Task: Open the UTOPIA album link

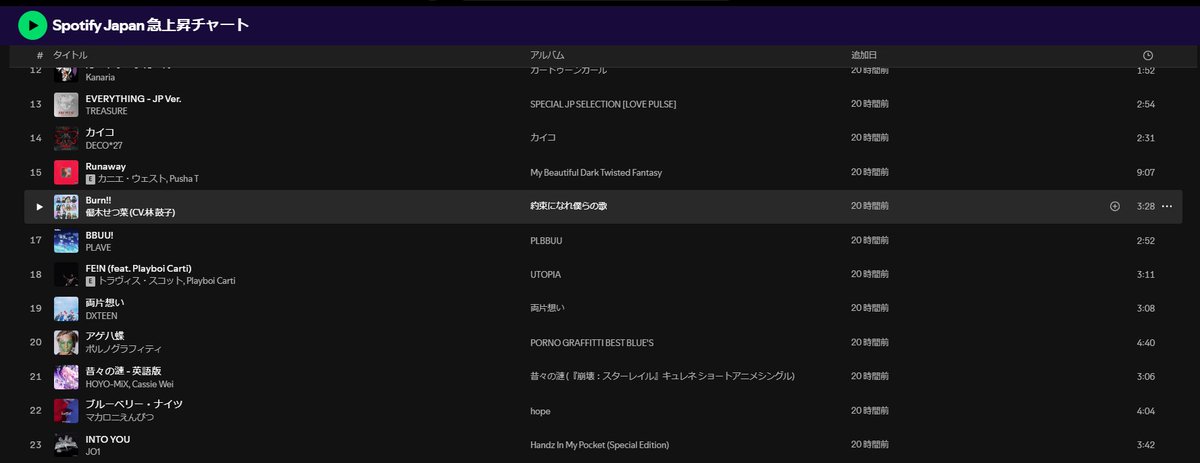Action: (x=545, y=275)
